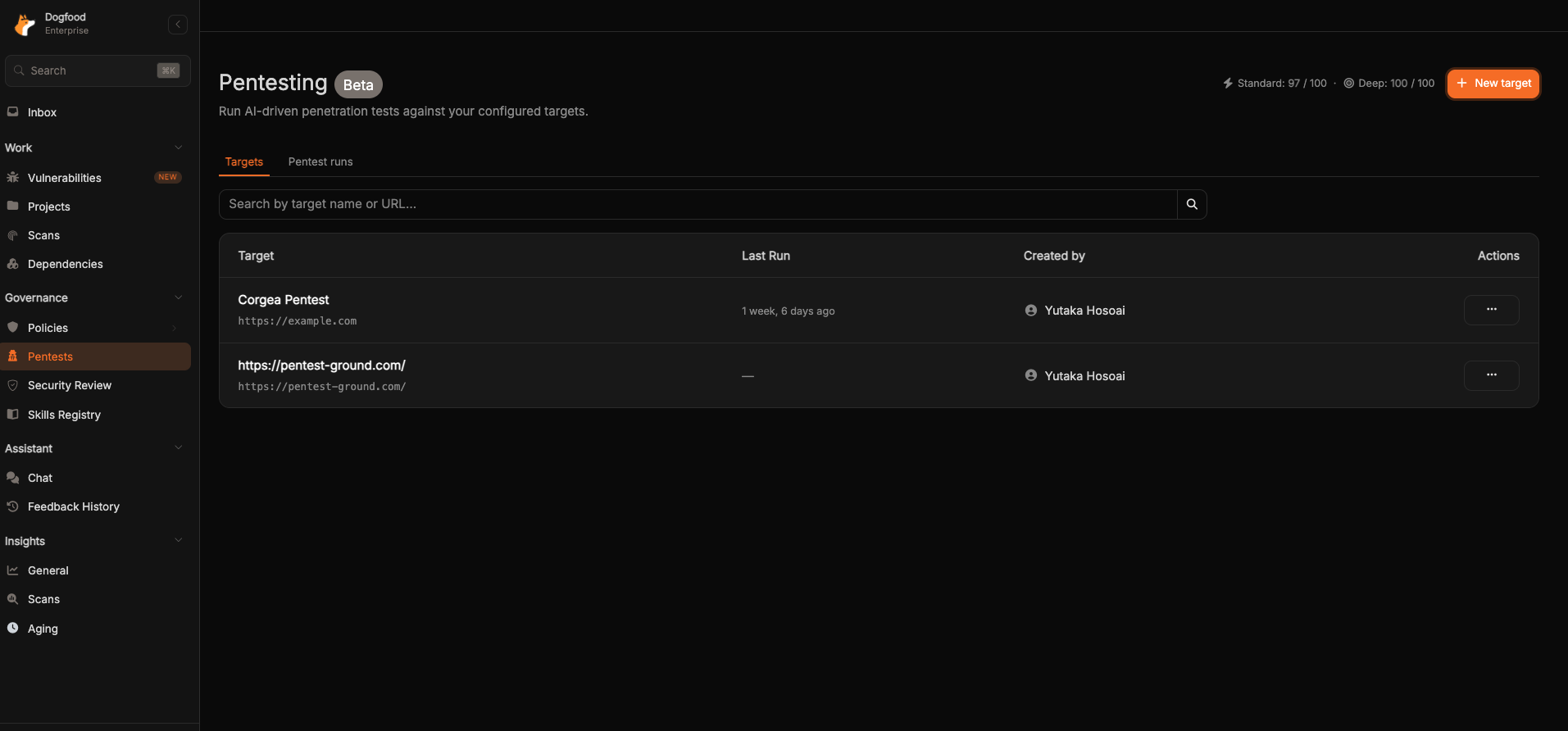Click the NEW badge on Vulnerabilities
This screenshot has width=1568, height=731.
168,177
